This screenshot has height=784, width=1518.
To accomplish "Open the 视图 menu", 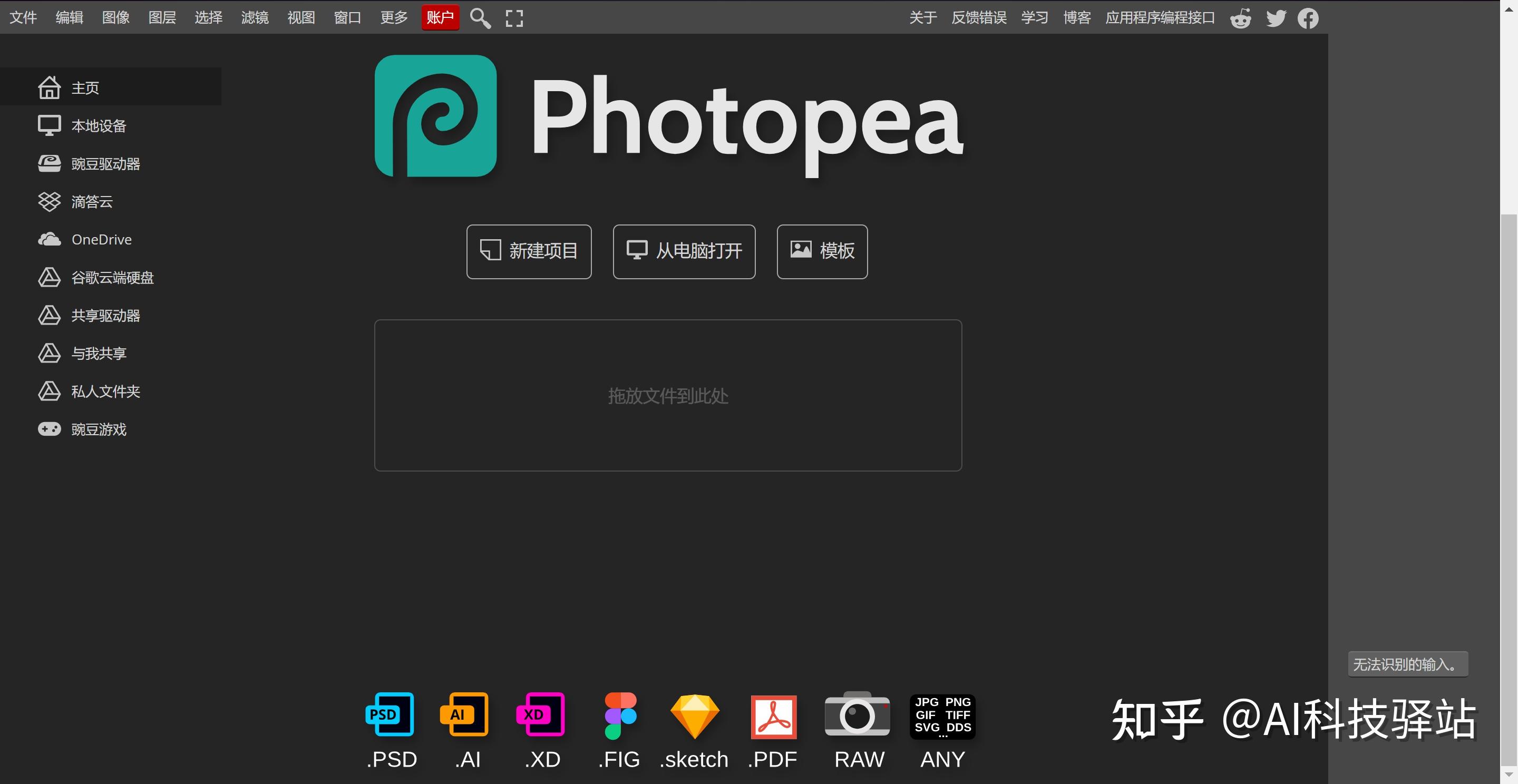I will click(301, 18).
